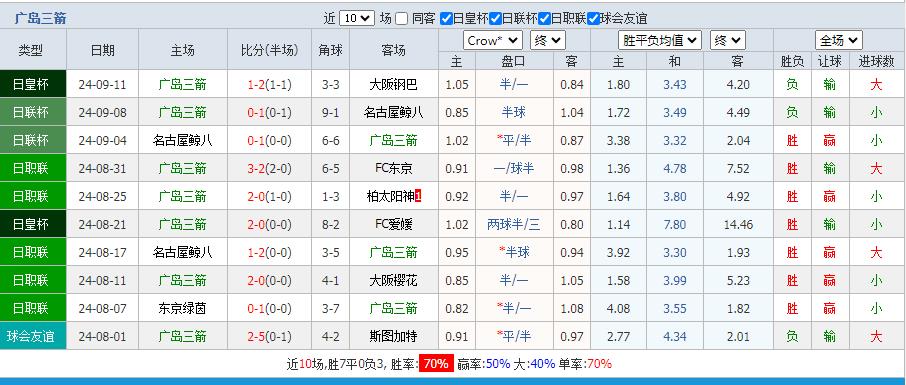Click the 进球数 column header
Viewport: 906px width, 385px height.
pos(877,61)
